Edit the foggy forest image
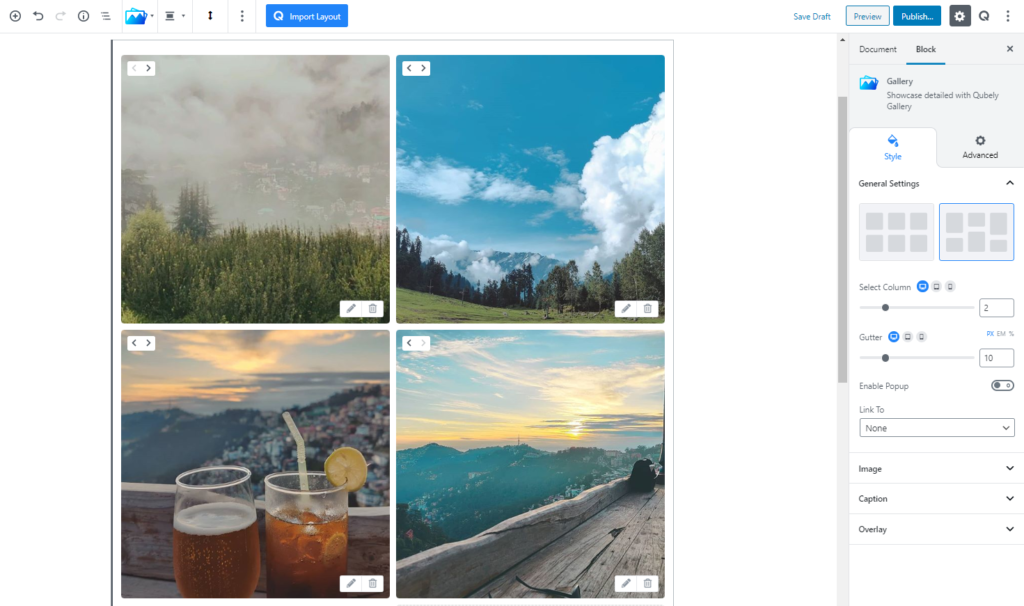 [351, 308]
